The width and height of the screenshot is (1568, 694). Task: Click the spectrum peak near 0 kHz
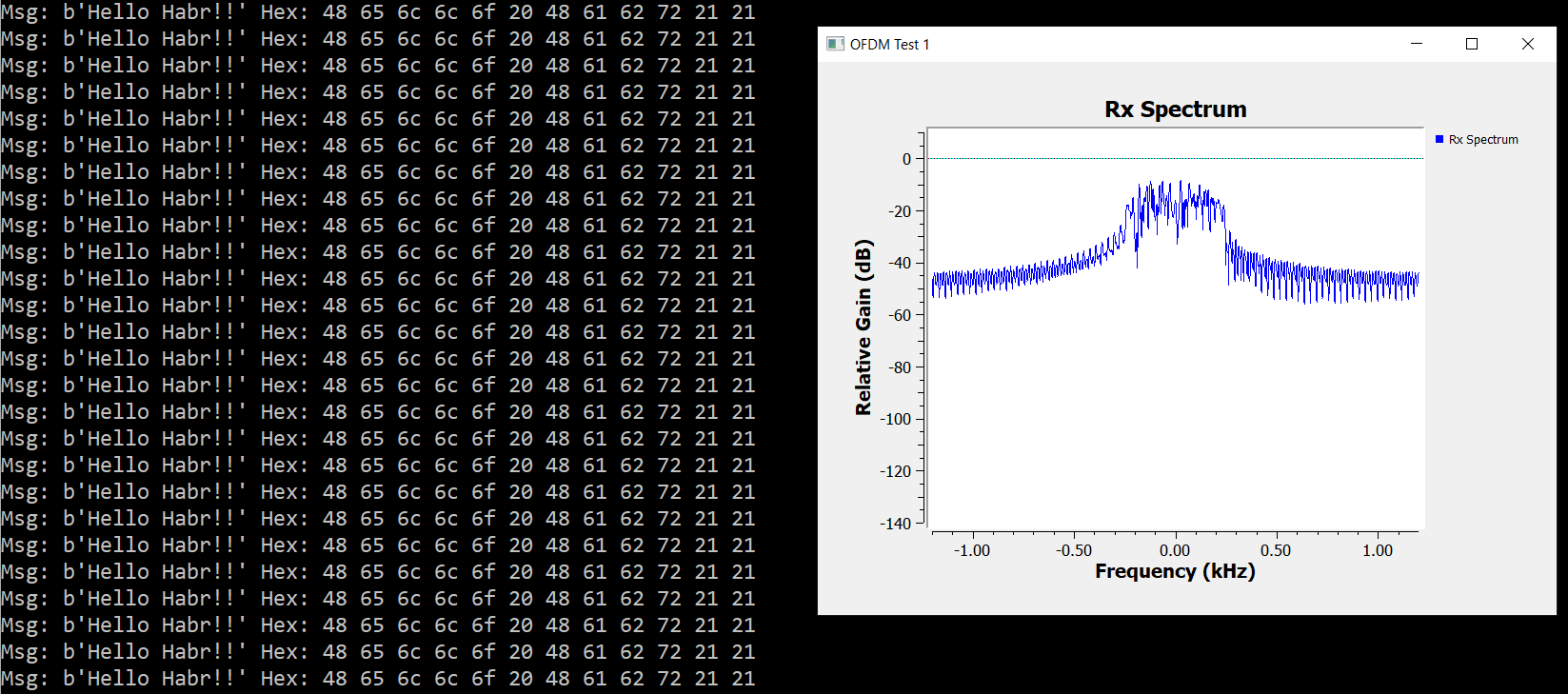pyautogui.click(x=1181, y=184)
